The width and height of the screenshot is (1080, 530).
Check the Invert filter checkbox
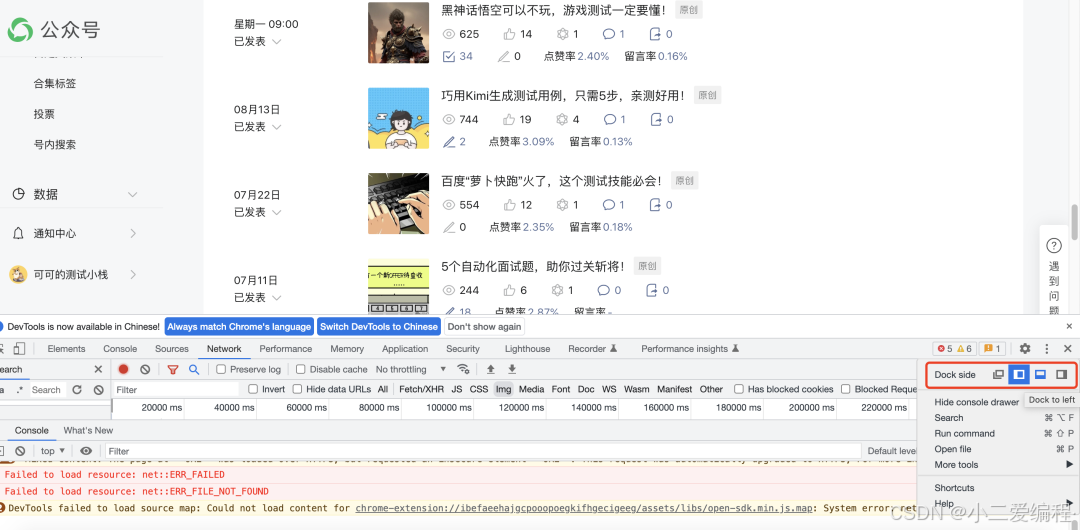[x=253, y=389]
